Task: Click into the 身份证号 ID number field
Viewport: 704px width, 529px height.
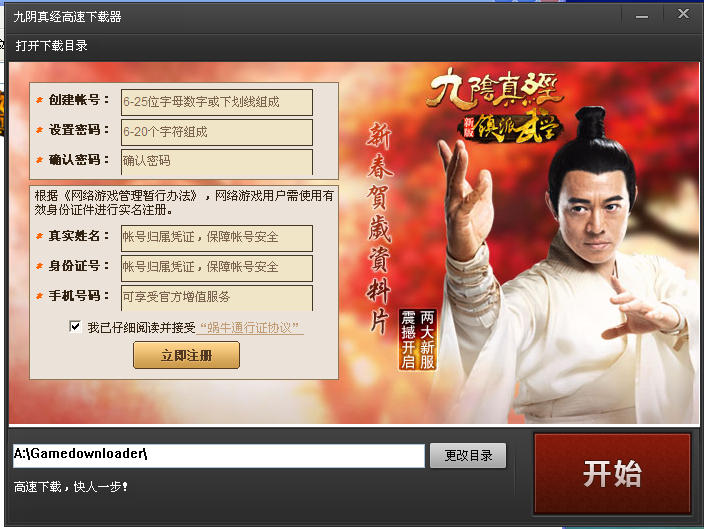Action: tap(217, 268)
